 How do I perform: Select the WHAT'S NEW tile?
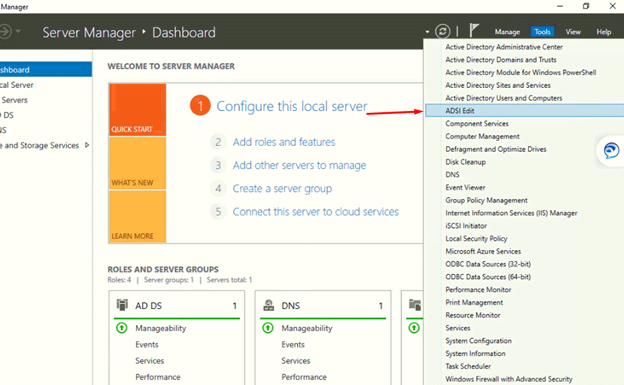(x=137, y=163)
